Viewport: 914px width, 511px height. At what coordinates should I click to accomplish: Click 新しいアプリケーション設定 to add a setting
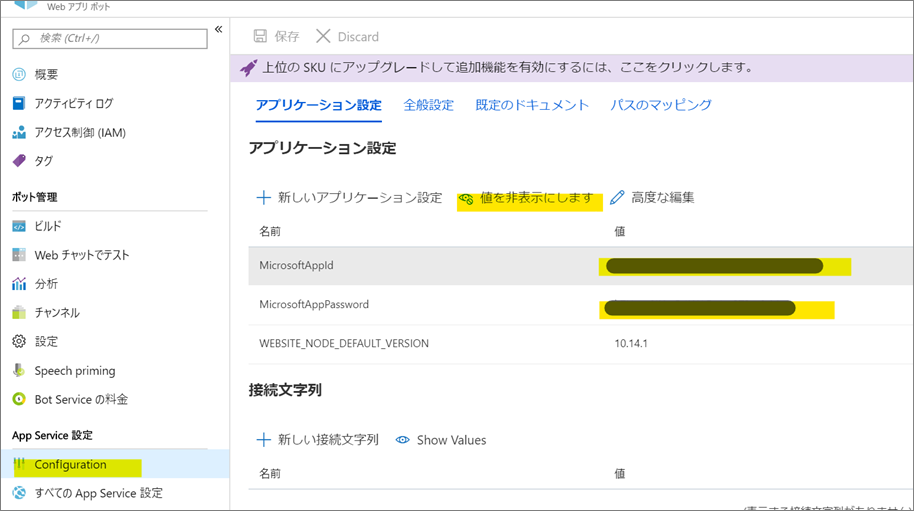[349, 198]
